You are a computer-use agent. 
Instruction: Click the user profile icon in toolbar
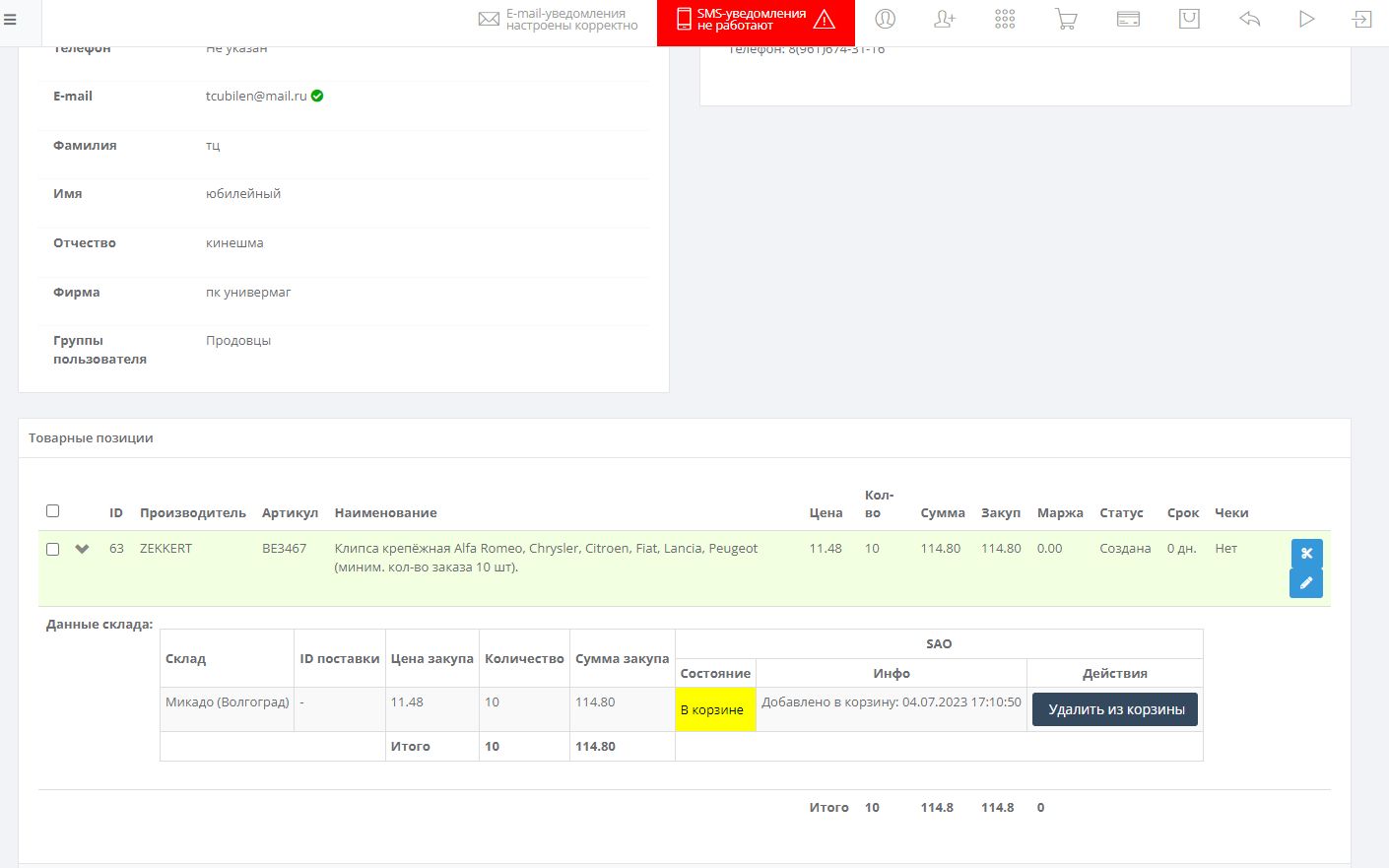[x=886, y=19]
